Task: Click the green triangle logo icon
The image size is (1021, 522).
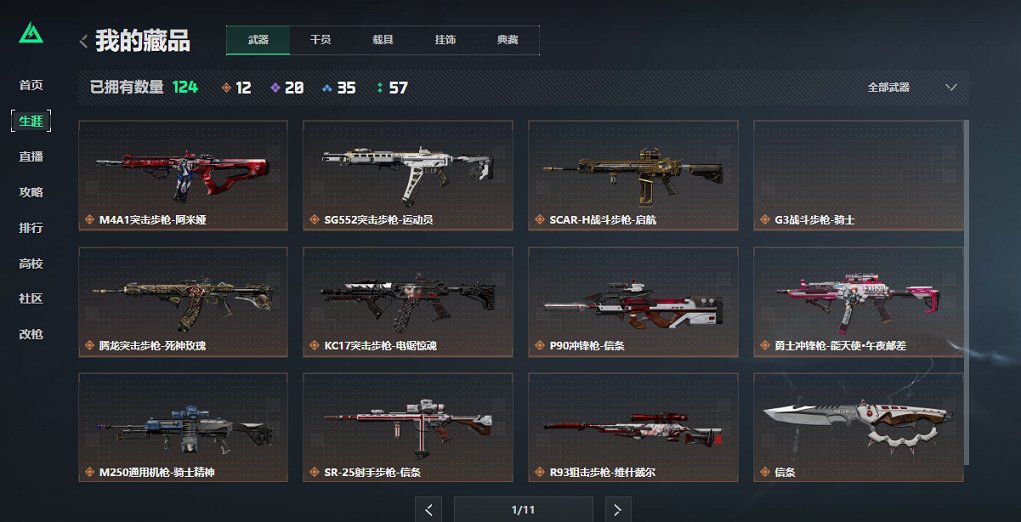Action: 31,33
